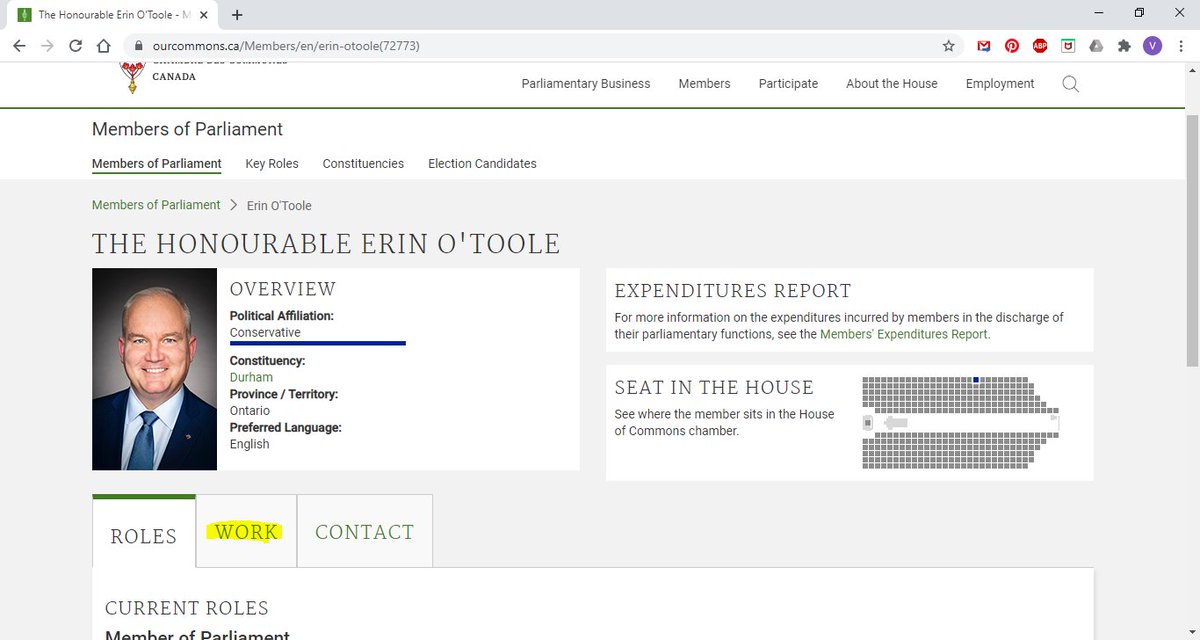Click the Members of Parliament breadcrumb link
1200x640 pixels.
tap(156, 205)
